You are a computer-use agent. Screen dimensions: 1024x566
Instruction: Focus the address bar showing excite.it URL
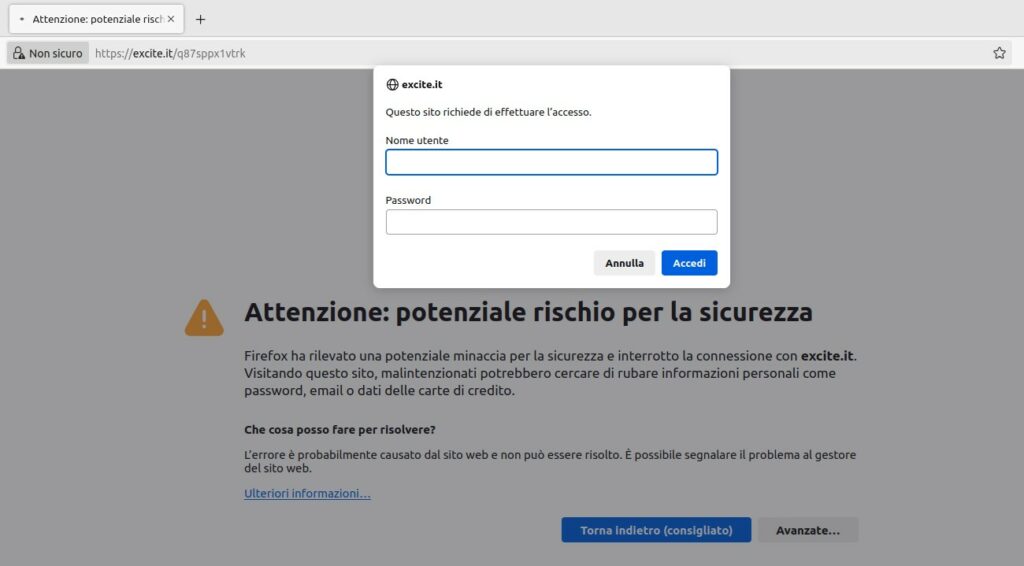click(x=500, y=53)
